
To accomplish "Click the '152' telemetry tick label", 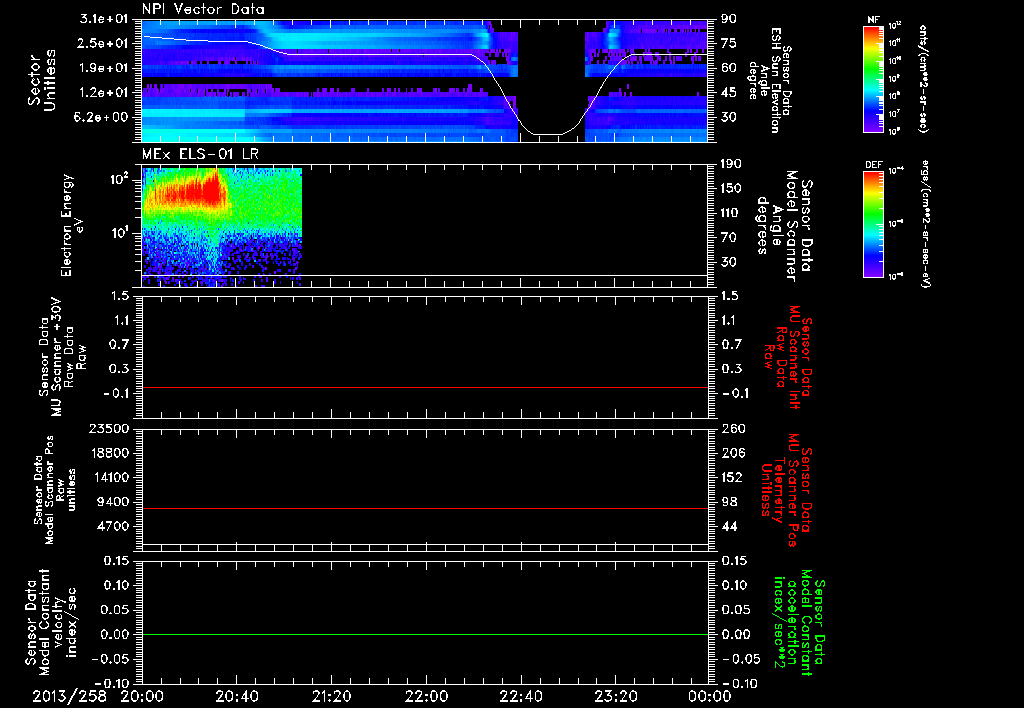I will pyautogui.click(x=731, y=477).
